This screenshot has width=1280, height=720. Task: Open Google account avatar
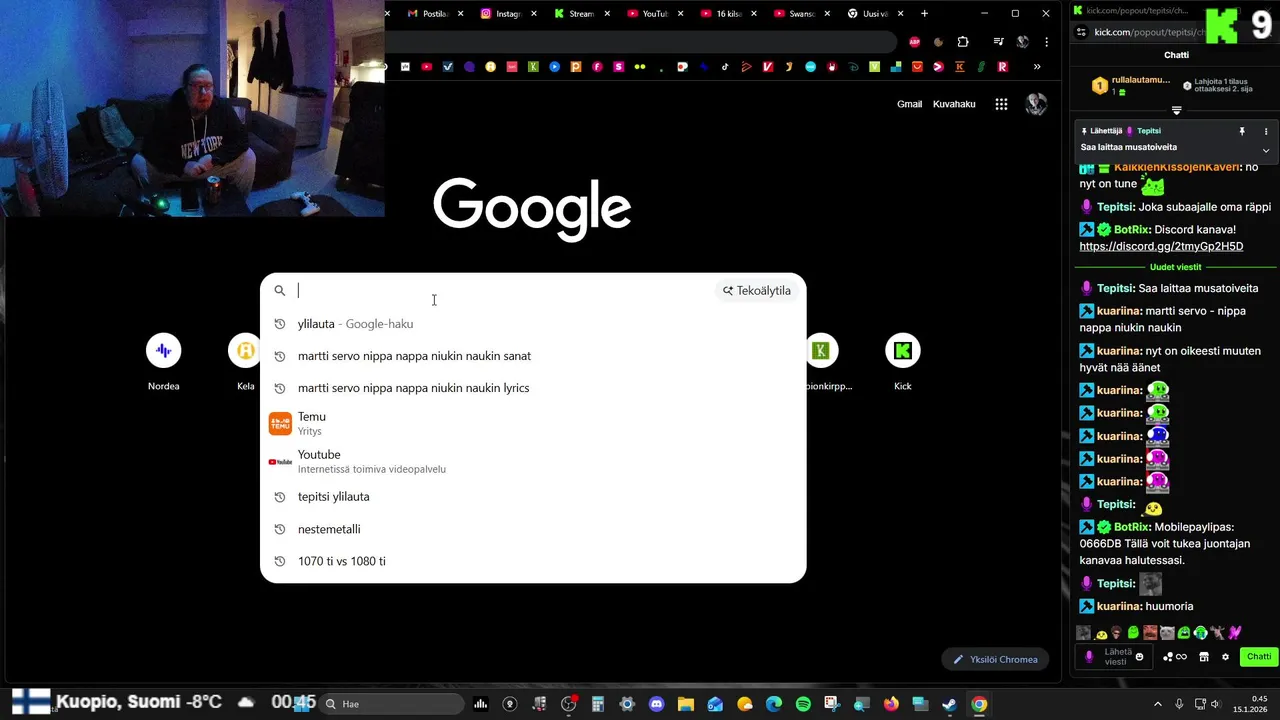click(1036, 104)
